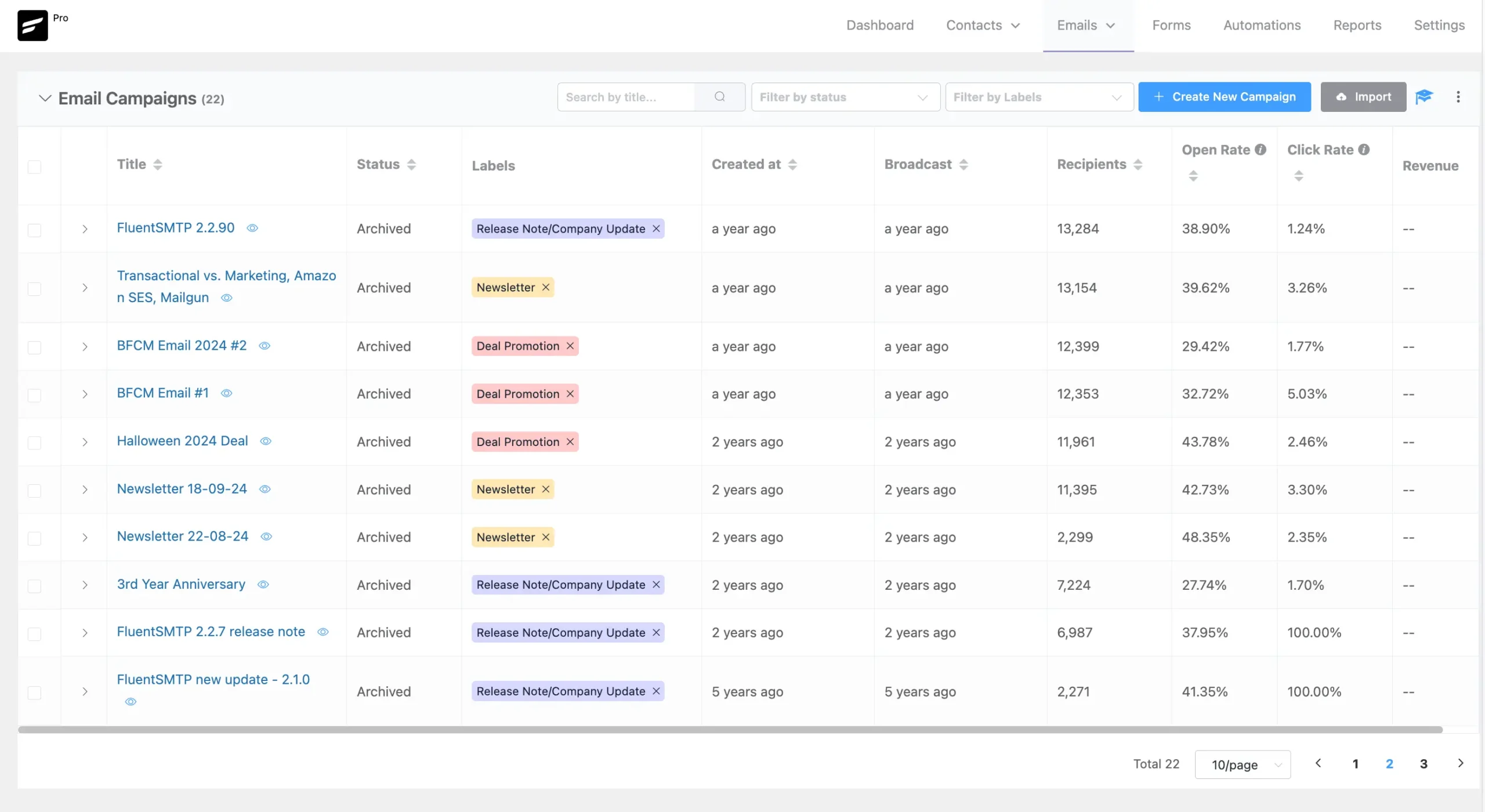This screenshot has height=812, width=1485.
Task: Expand the FluentSMTP 2.2.90 row details
Action: click(85, 229)
